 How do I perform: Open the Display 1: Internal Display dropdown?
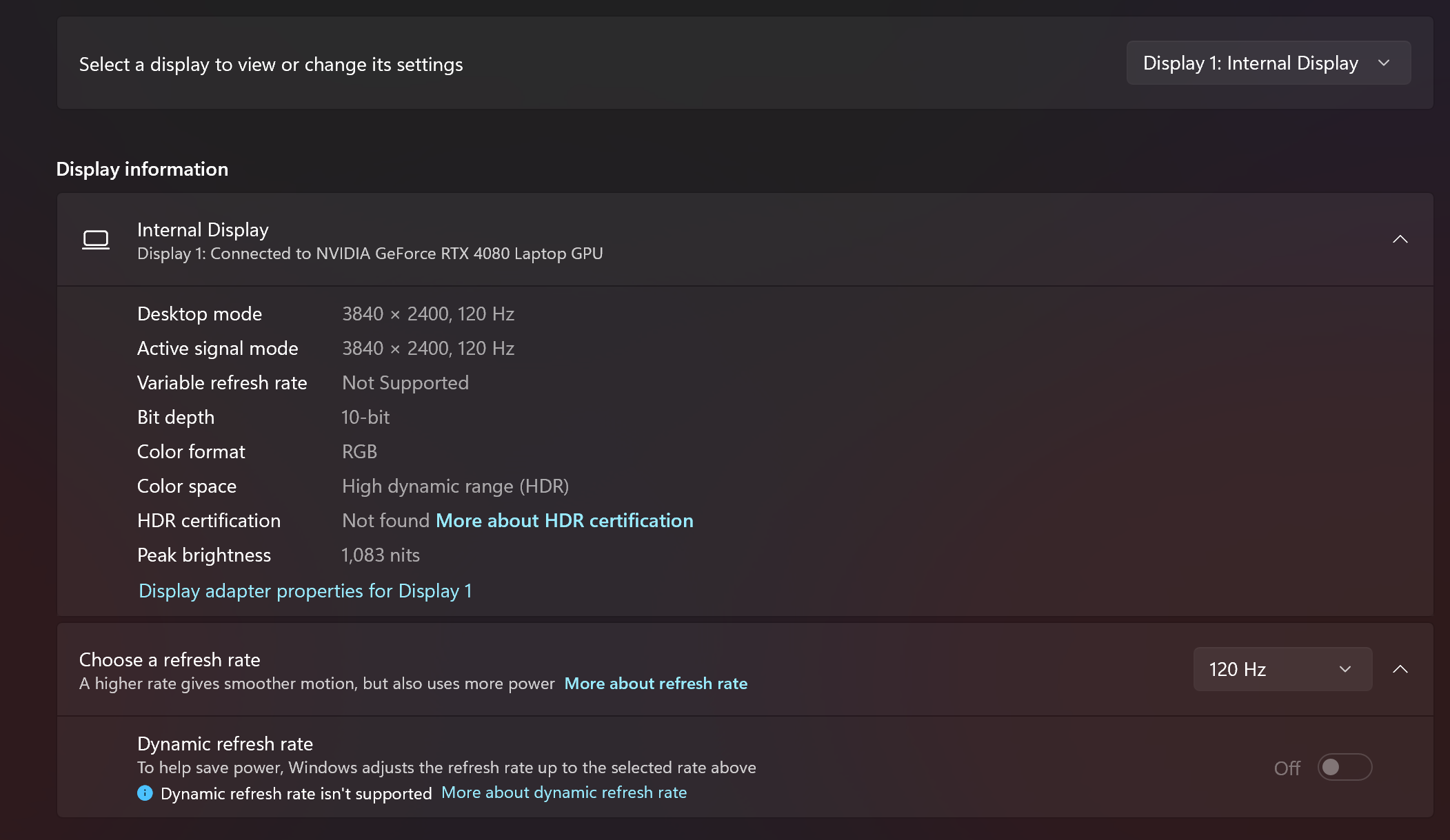1268,63
